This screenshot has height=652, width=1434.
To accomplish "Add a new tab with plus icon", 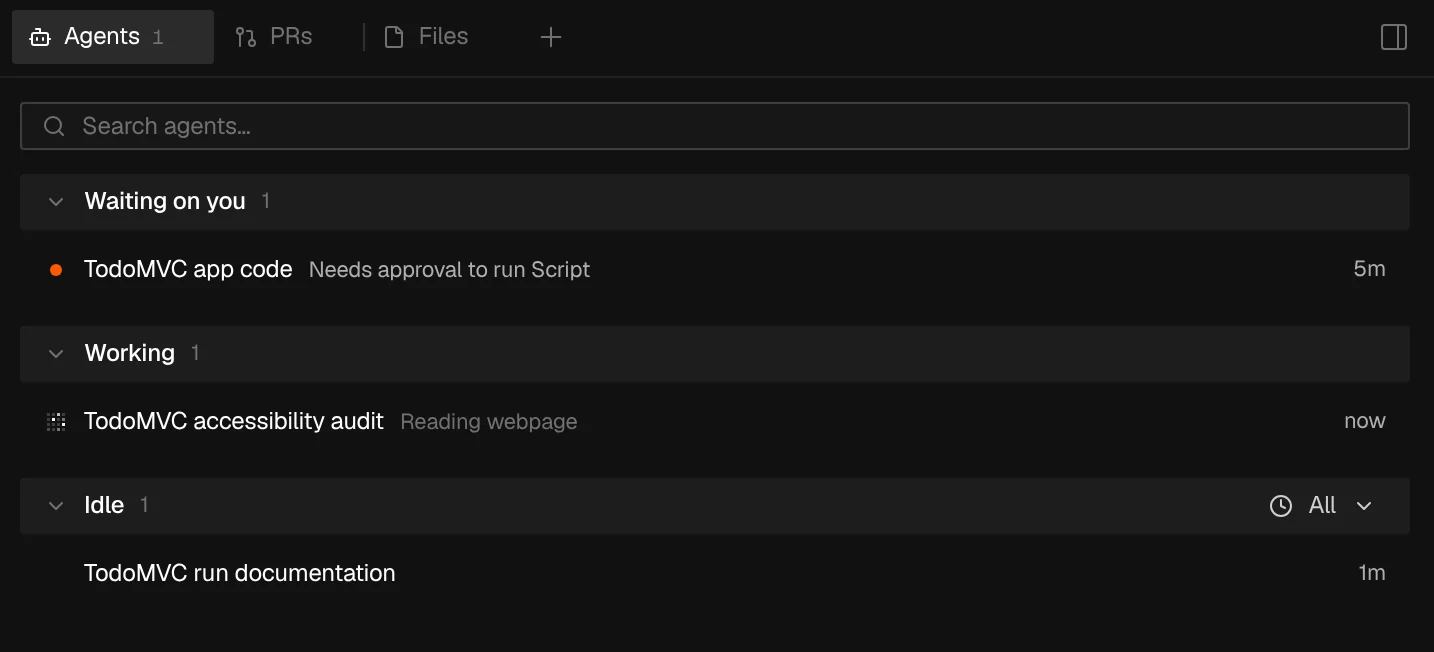I will pos(551,37).
